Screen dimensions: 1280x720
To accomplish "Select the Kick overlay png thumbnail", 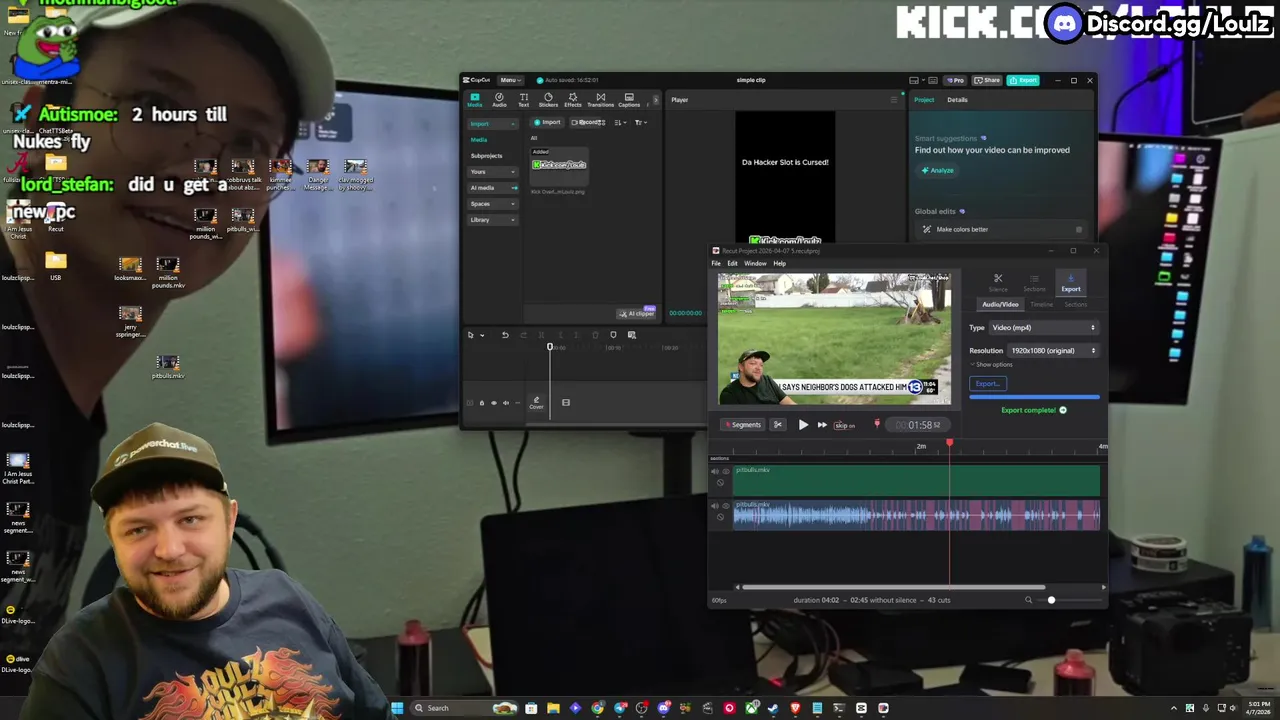I will pyautogui.click(x=559, y=165).
